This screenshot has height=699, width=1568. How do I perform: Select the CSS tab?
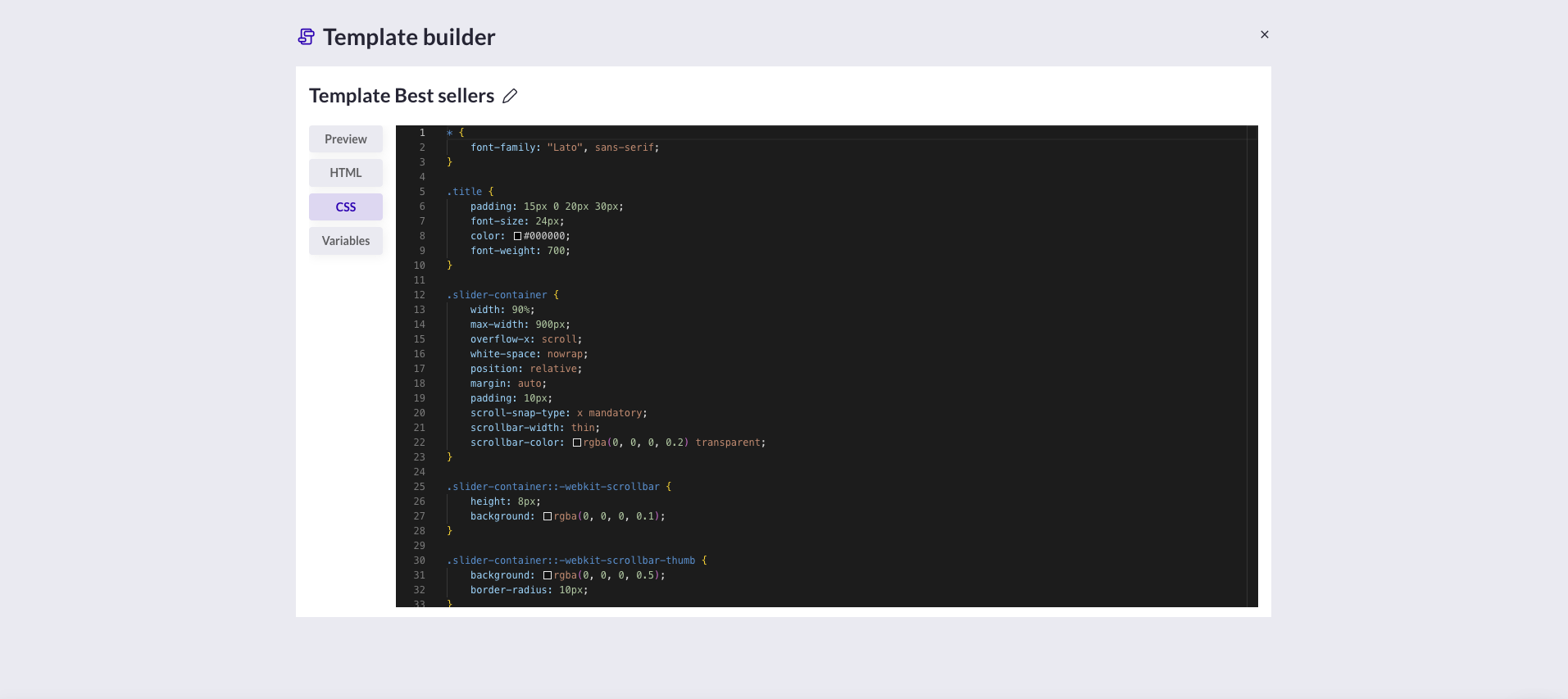(x=345, y=207)
